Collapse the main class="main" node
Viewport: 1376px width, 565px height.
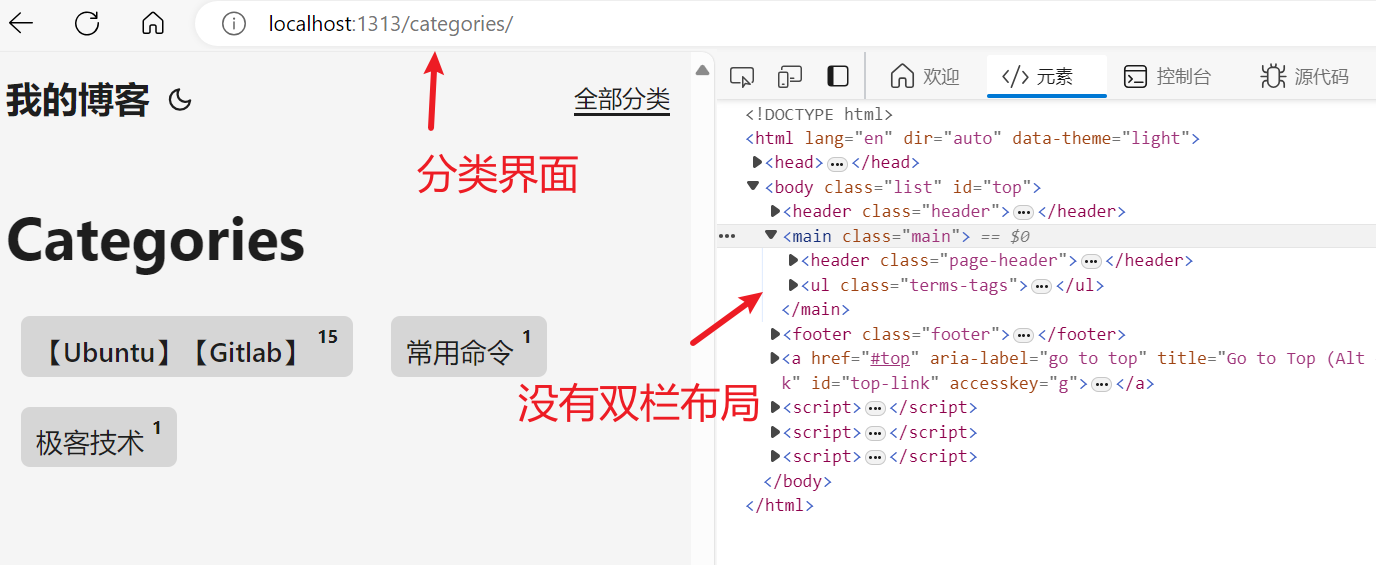coord(771,235)
